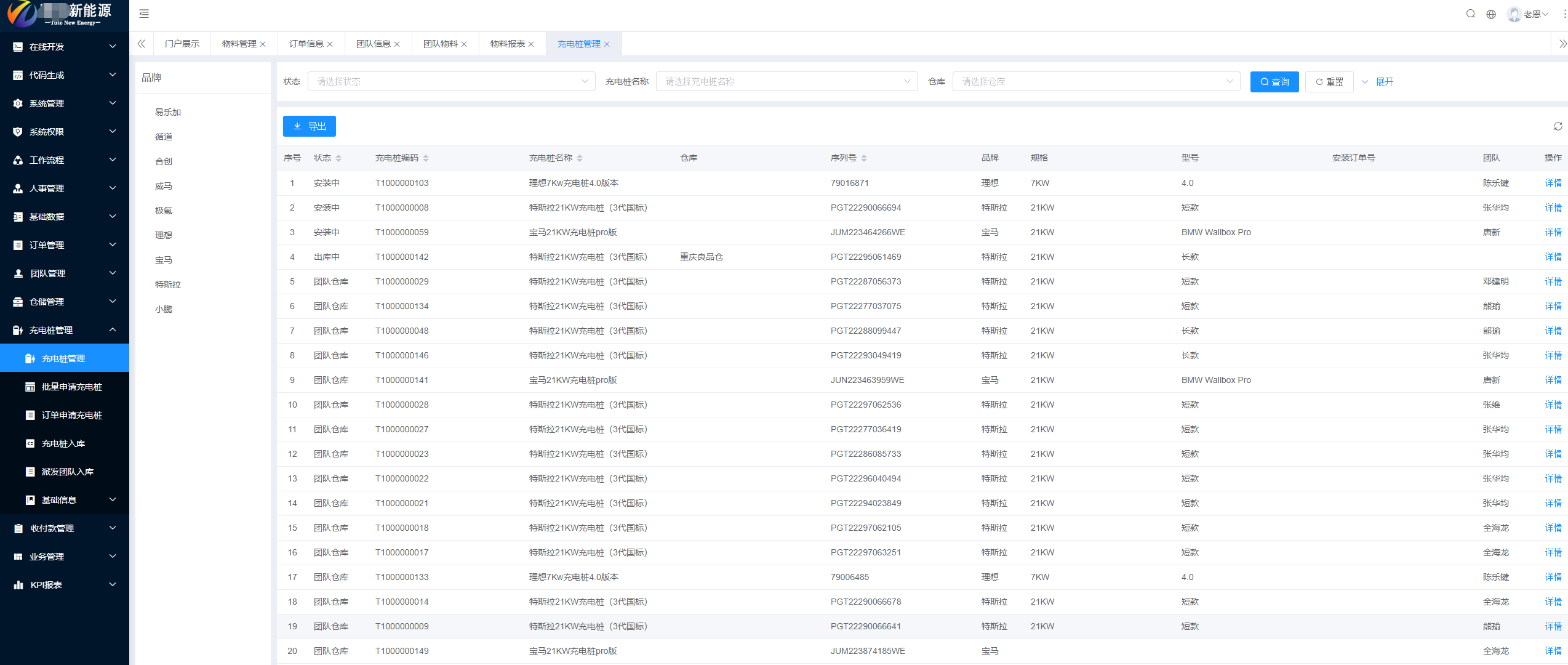Click the 重置 reset button

coord(1329,82)
